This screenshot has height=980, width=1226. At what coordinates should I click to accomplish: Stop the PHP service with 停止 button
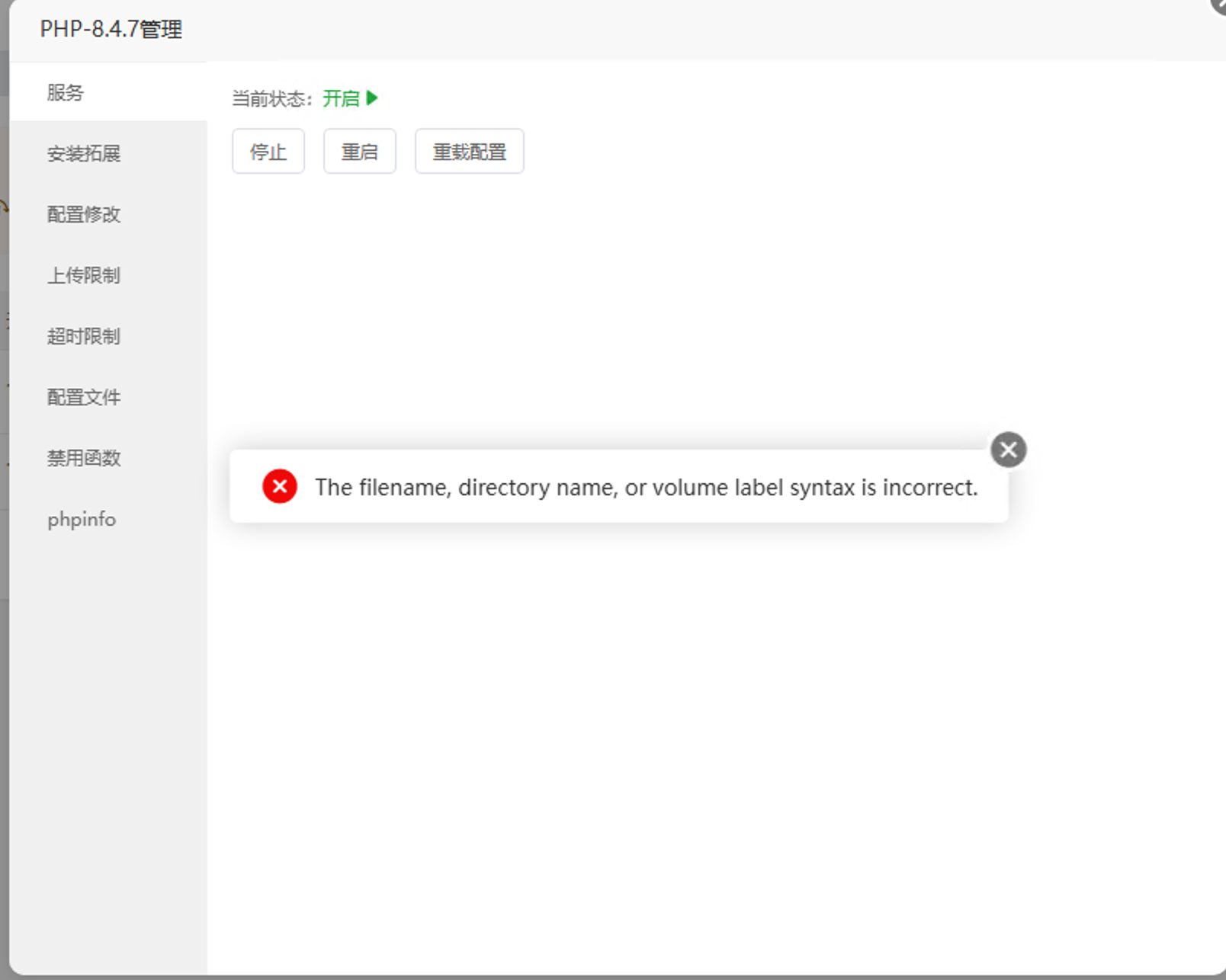268,151
